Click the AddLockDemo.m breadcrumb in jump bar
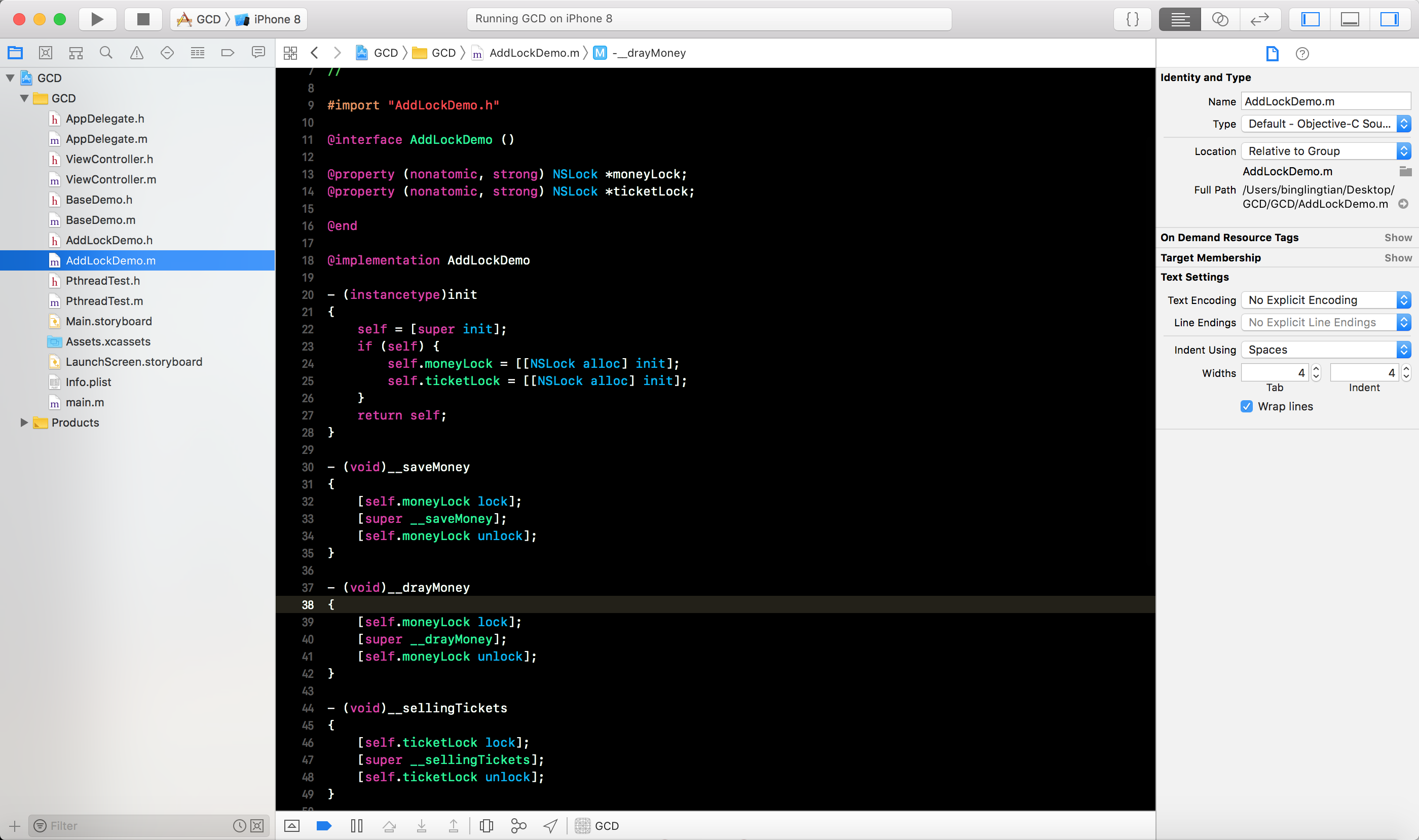The height and width of the screenshot is (840, 1419). coord(525,53)
